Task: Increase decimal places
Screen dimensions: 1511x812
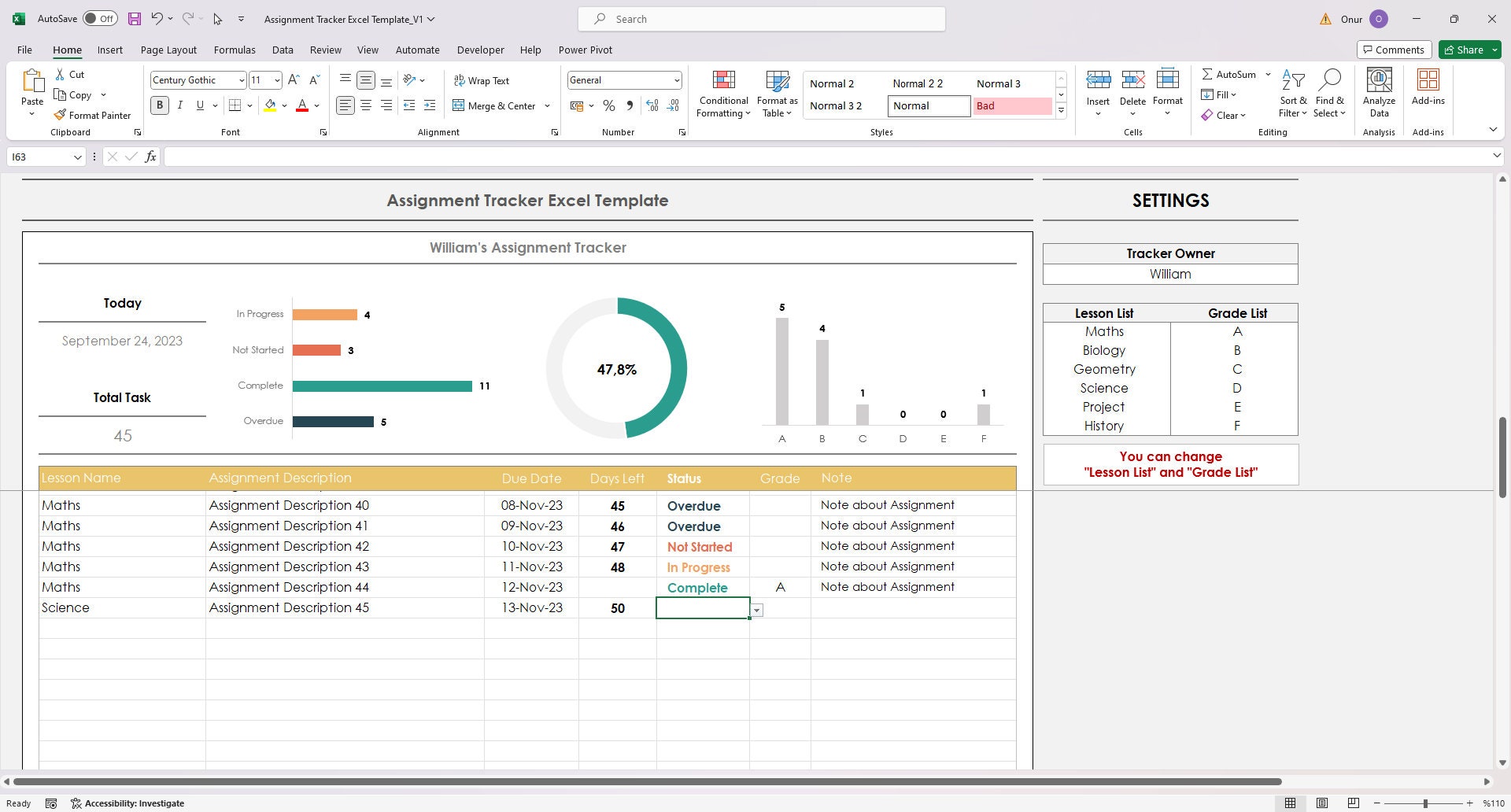Action: pos(652,105)
